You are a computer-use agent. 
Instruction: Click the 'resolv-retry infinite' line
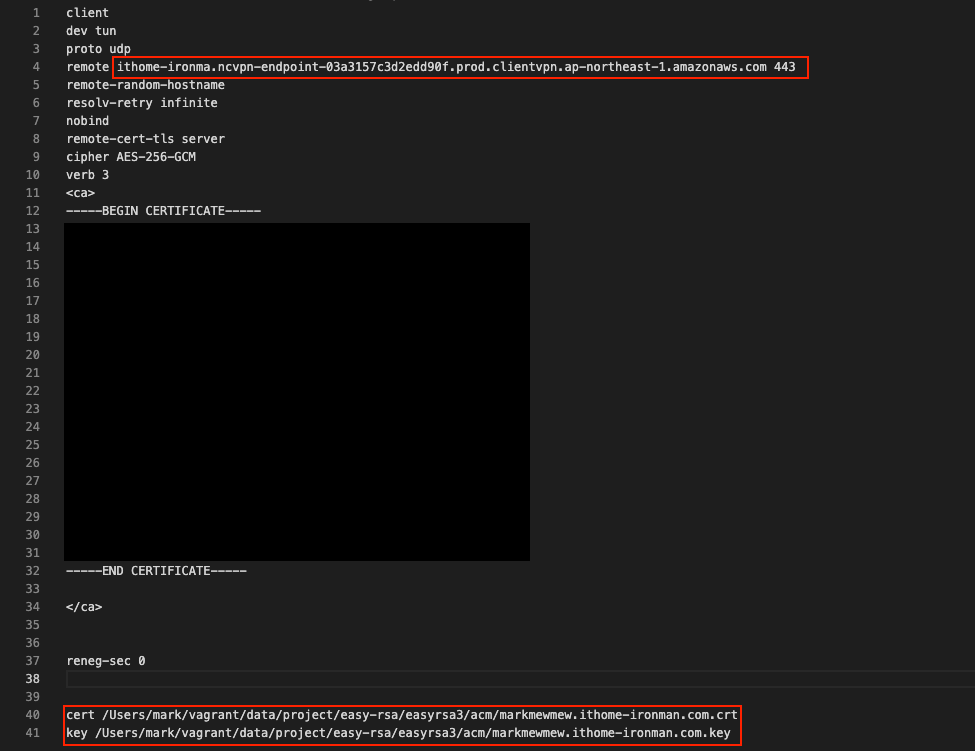click(x=142, y=103)
